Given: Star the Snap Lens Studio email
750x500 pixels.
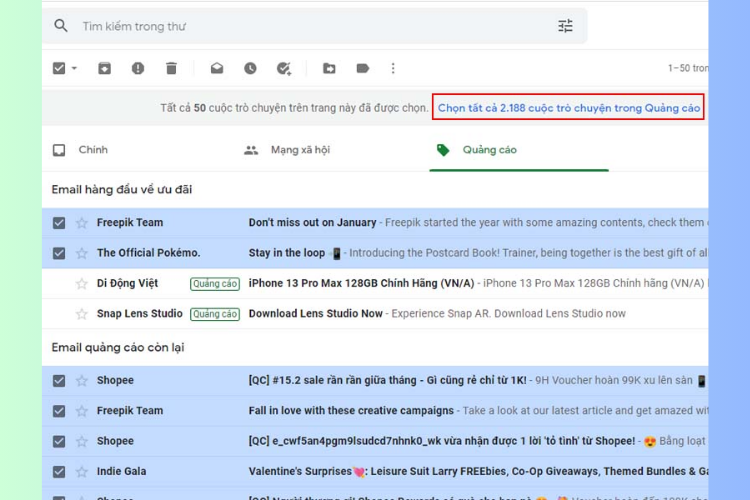Looking at the screenshot, I should [x=82, y=314].
